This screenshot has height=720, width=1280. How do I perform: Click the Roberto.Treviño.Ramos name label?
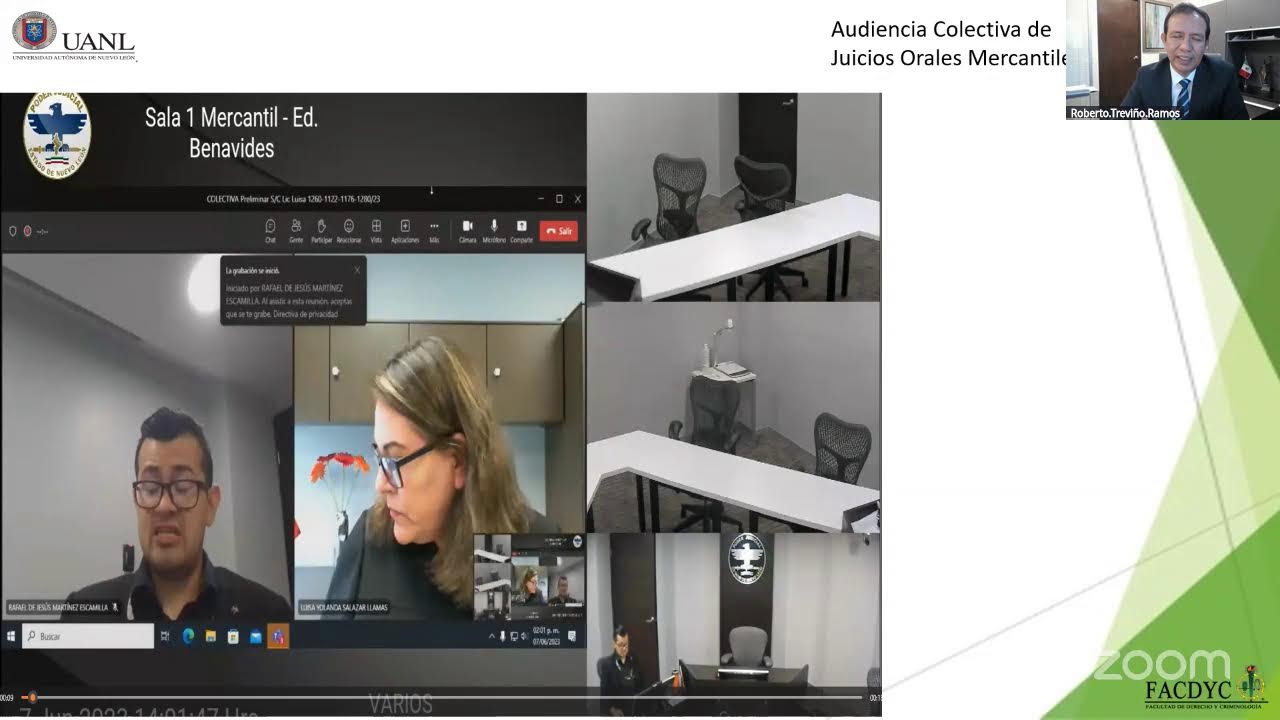pyautogui.click(x=1125, y=113)
